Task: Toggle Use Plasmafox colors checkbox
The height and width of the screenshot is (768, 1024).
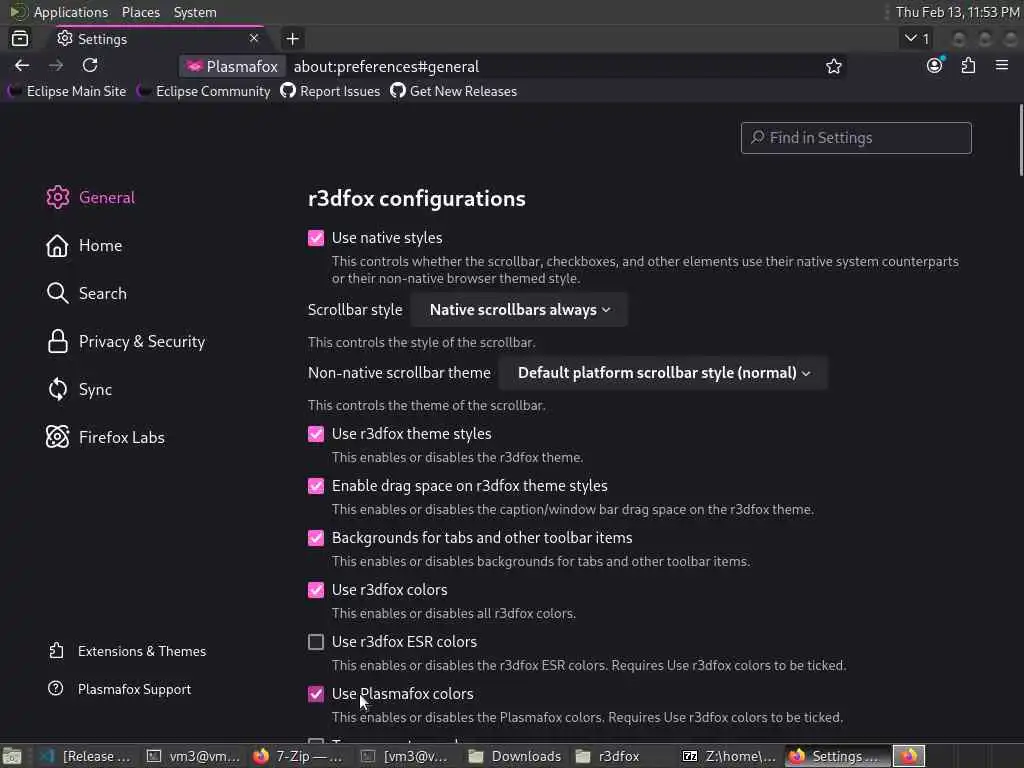Action: (316, 694)
